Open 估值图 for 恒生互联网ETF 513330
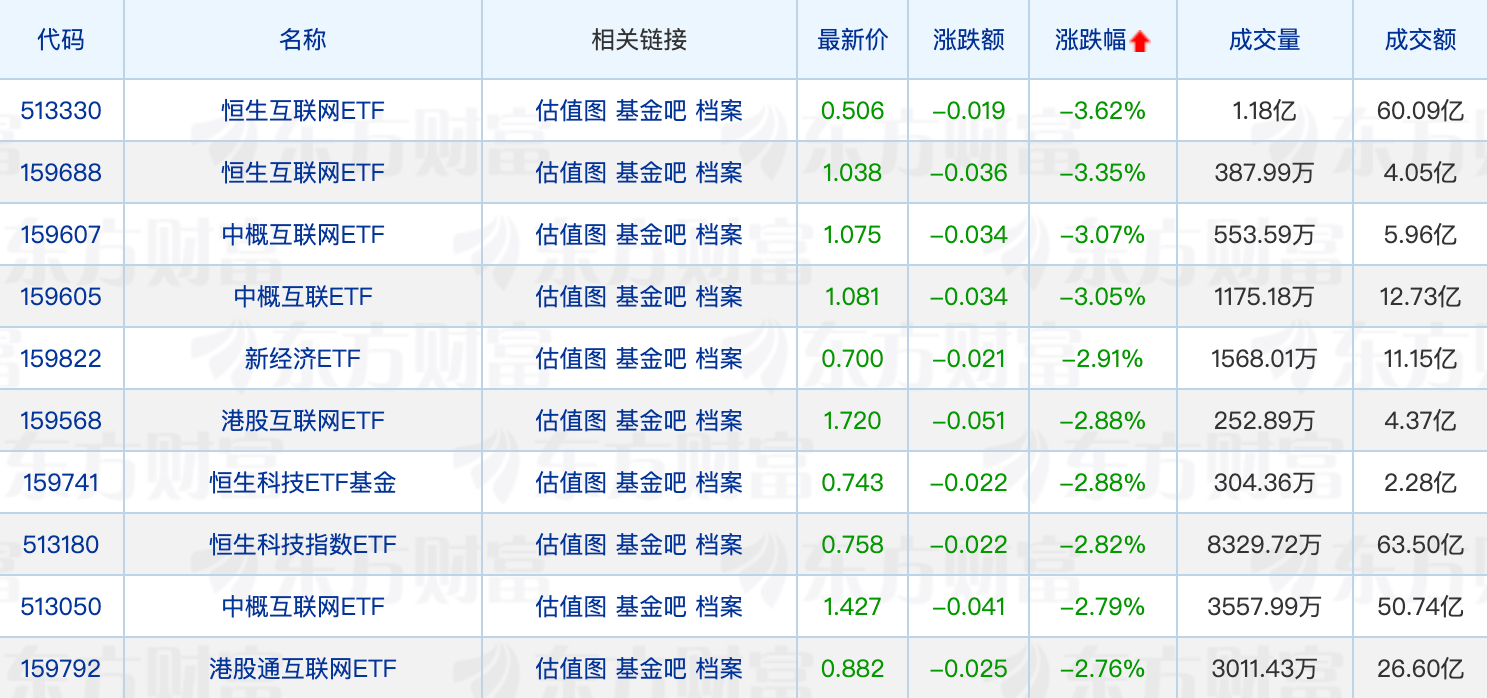 click(x=571, y=111)
